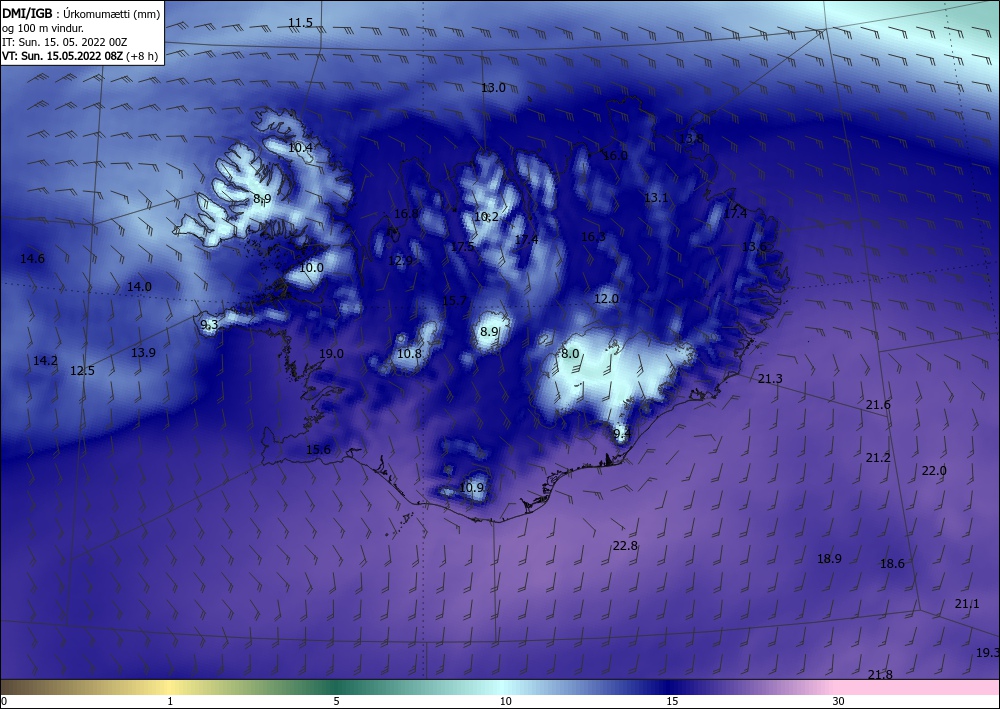The height and width of the screenshot is (709, 1000).
Task: Select the "IT: Sun. 15. 05. 2022 00Z" line
Action: coord(64,41)
